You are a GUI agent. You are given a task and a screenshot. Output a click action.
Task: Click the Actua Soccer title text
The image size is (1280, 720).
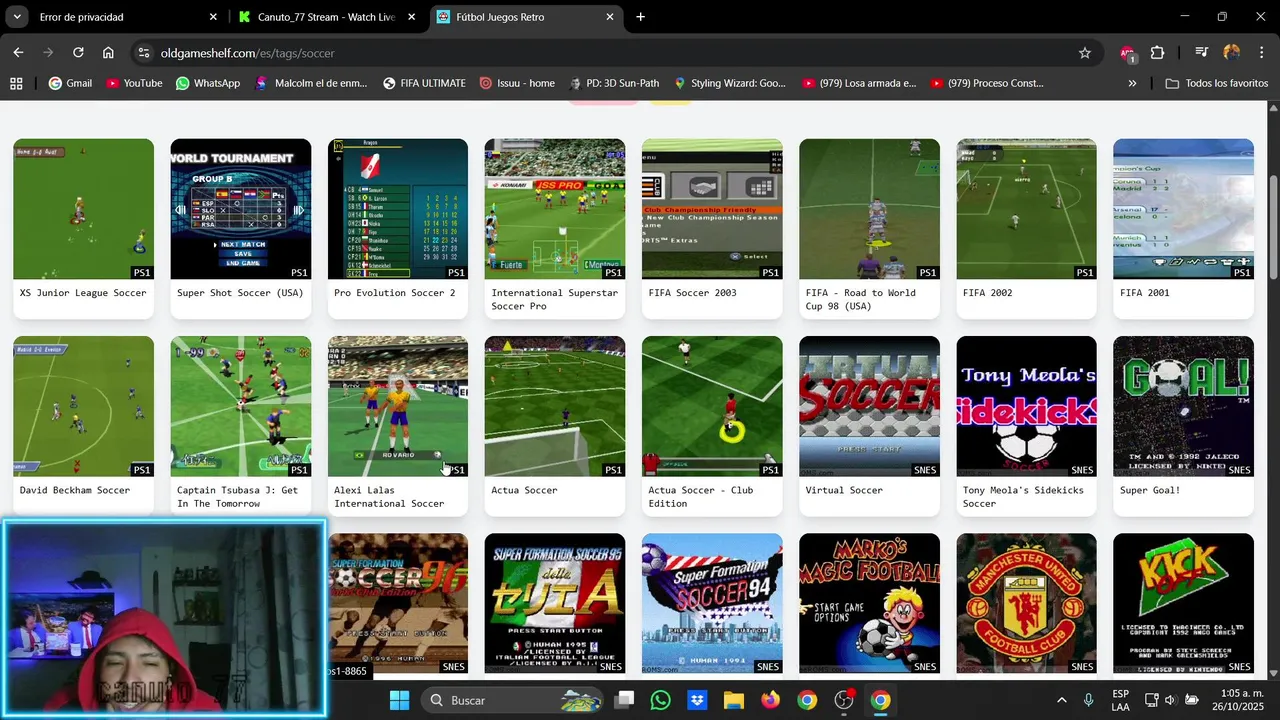click(524, 490)
